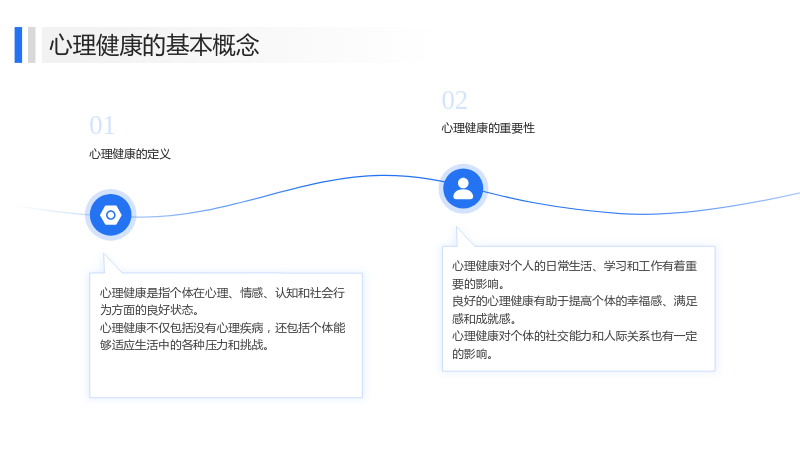Viewport: 800px width, 450px height.
Task: Click the blue person profile icon
Action: (463, 189)
